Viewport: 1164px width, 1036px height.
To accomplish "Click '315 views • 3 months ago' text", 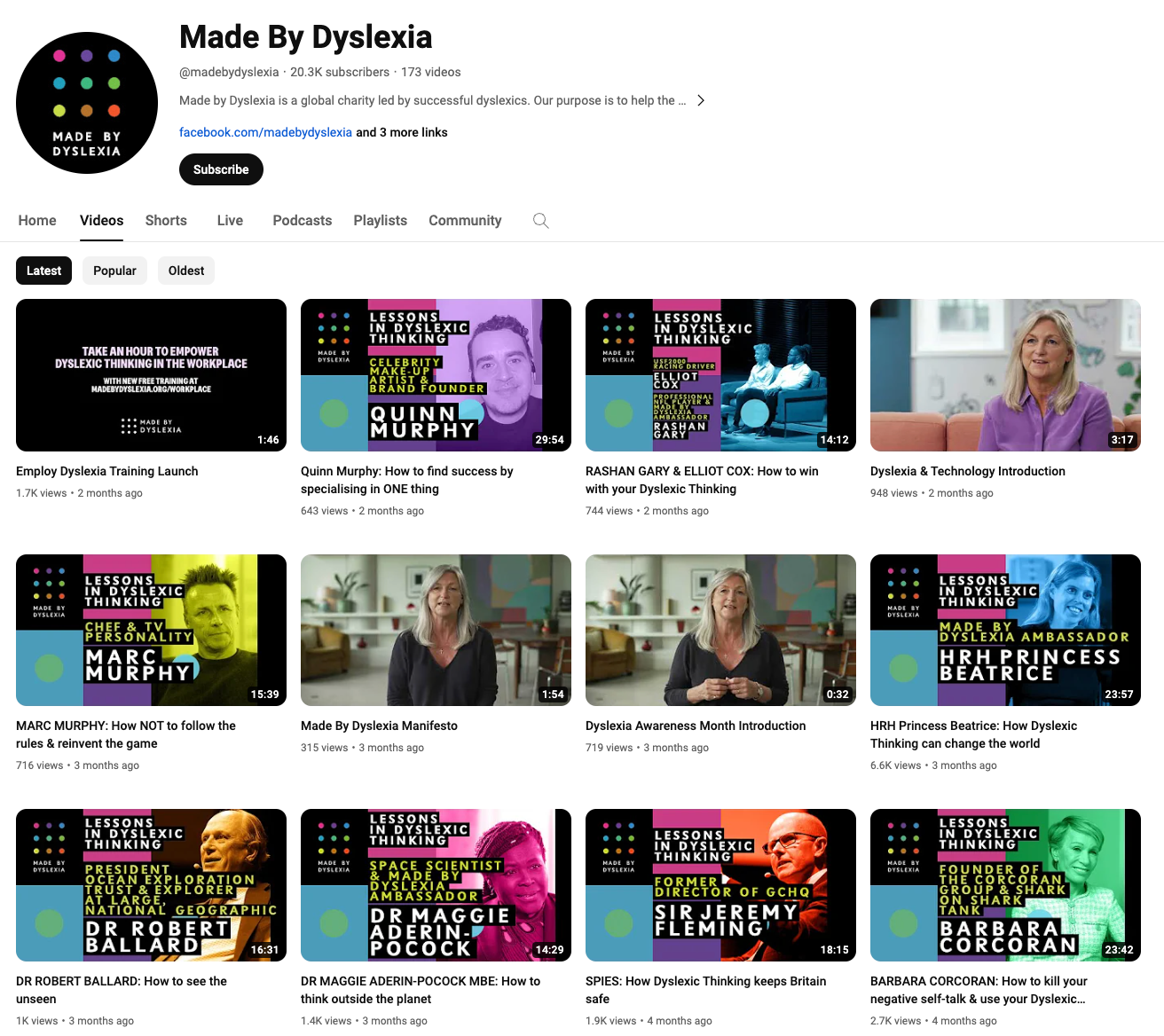I will tap(362, 748).
